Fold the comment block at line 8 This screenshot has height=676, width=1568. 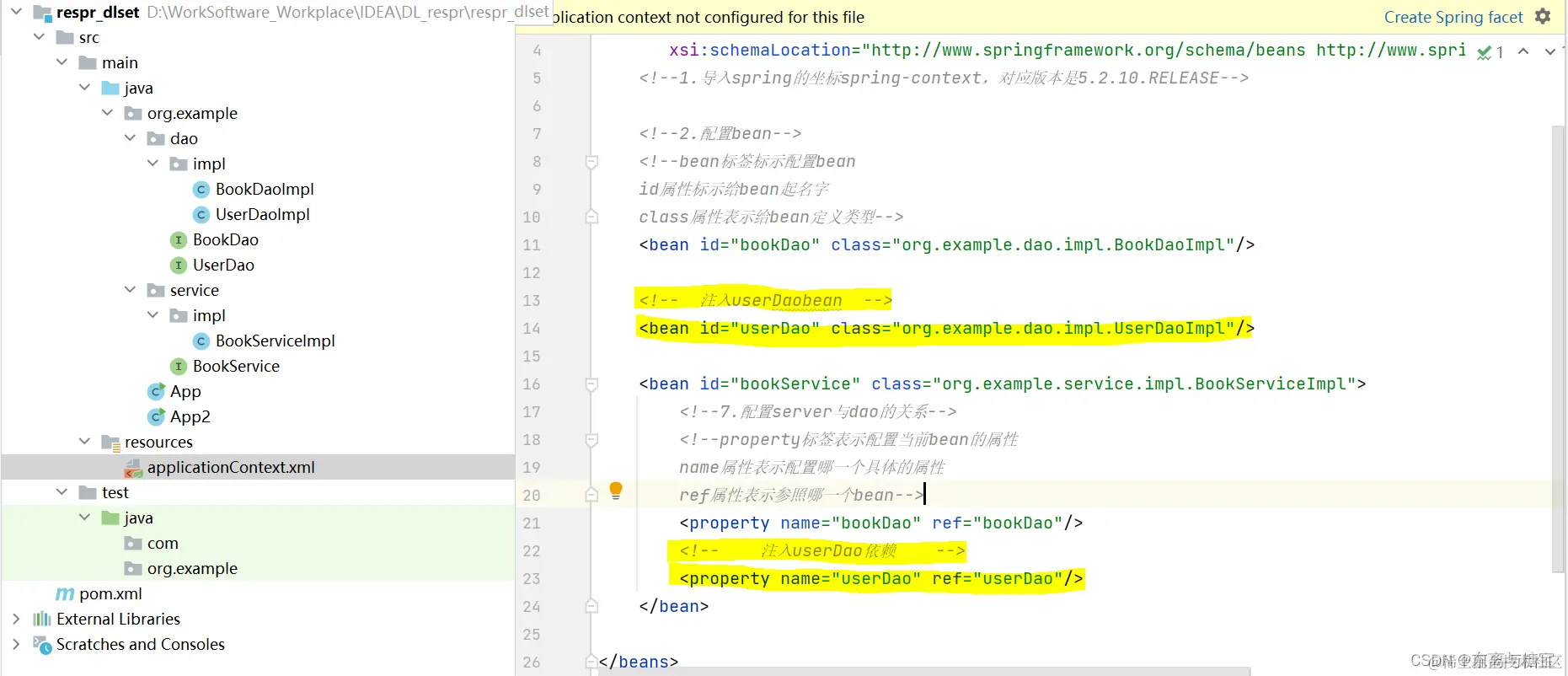pos(591,162)
